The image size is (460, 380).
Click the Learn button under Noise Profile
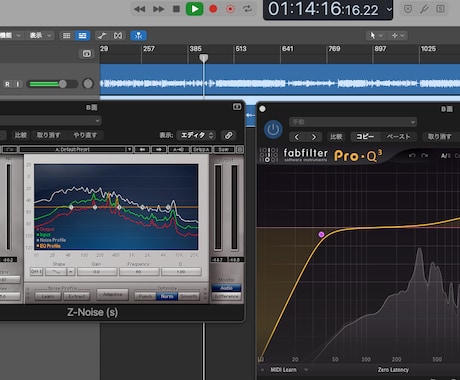pos(48,296)
